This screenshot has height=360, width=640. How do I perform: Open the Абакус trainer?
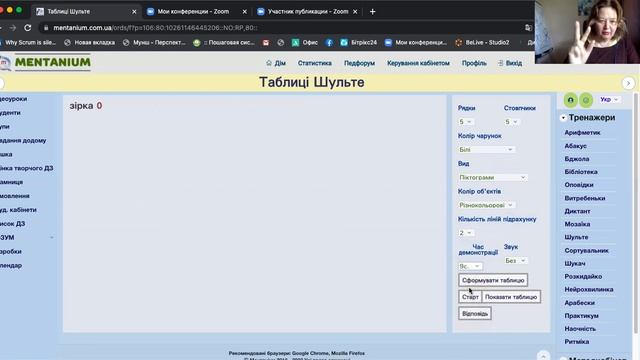click(576, 146)
